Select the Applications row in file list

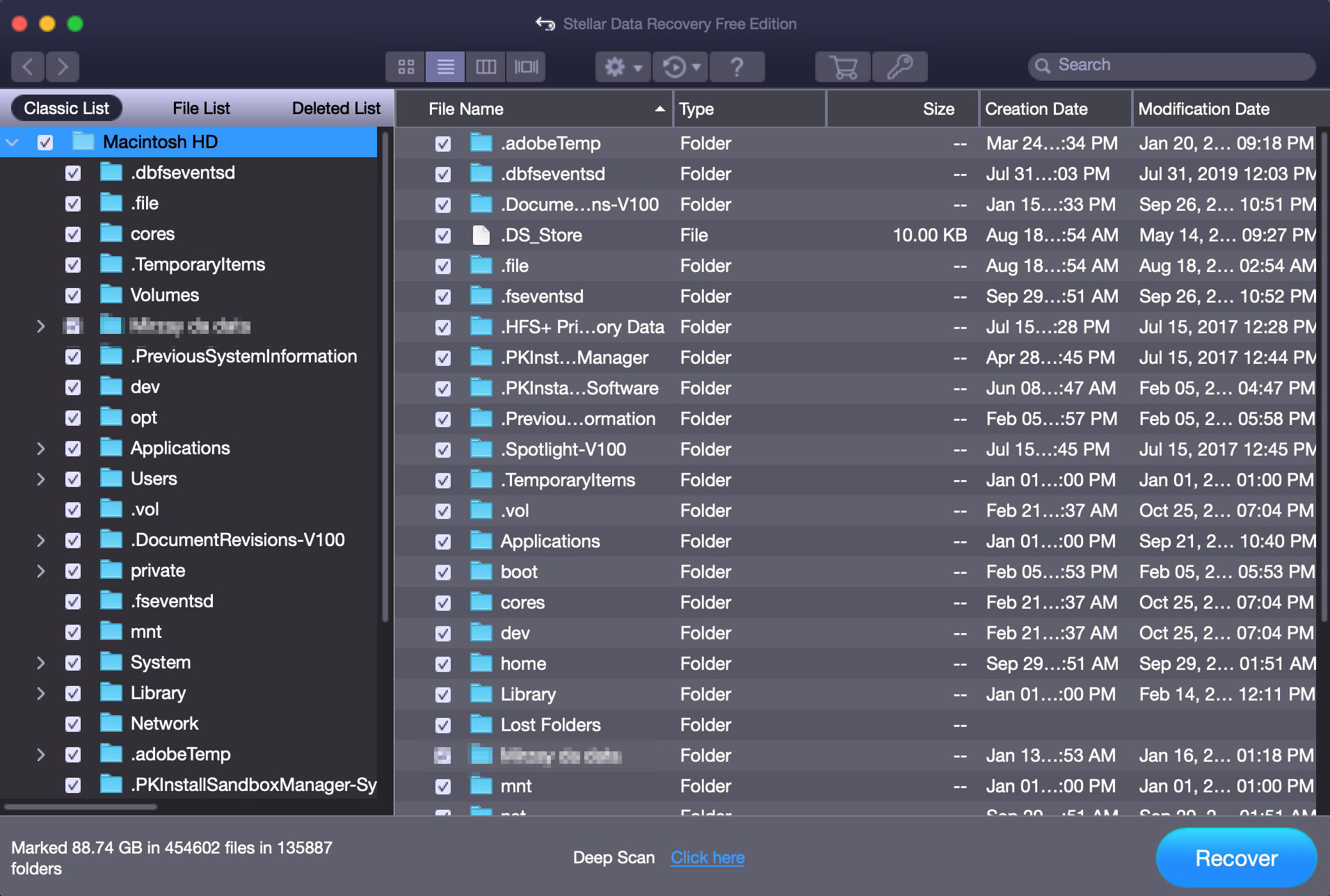(x=856, y=541)
